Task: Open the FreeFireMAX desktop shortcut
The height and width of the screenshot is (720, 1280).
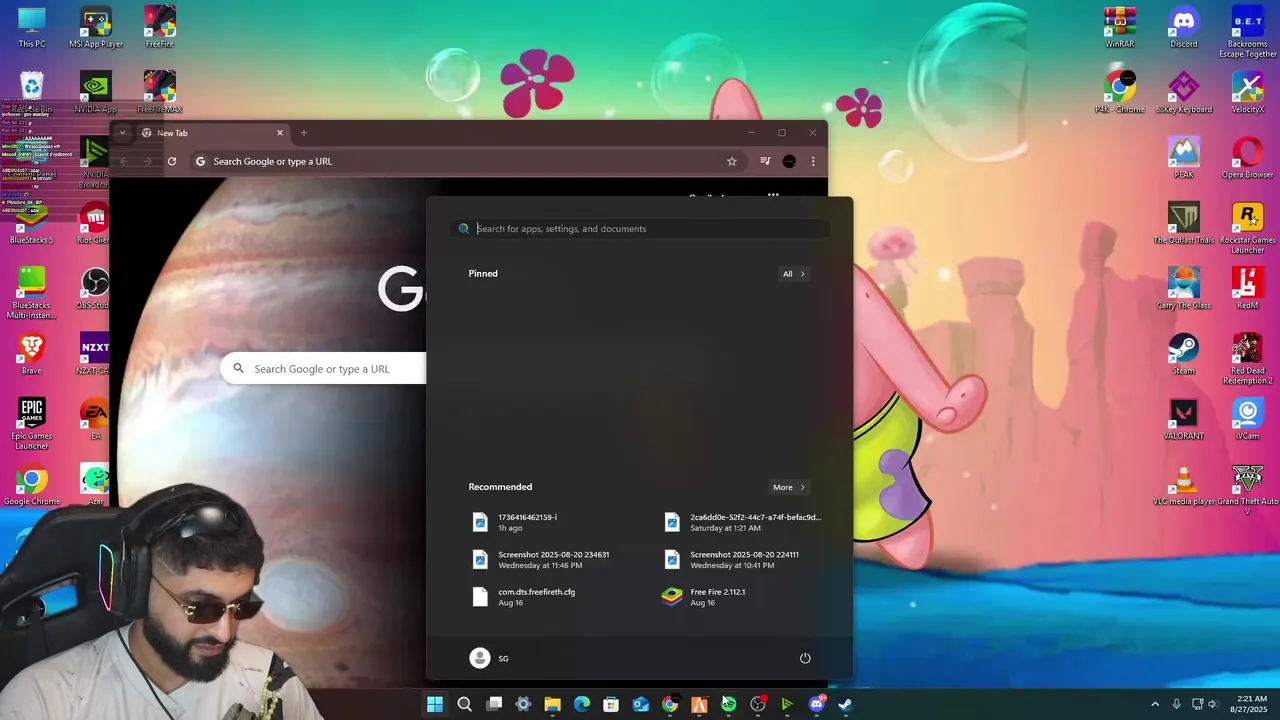Action: pos(159,92)
